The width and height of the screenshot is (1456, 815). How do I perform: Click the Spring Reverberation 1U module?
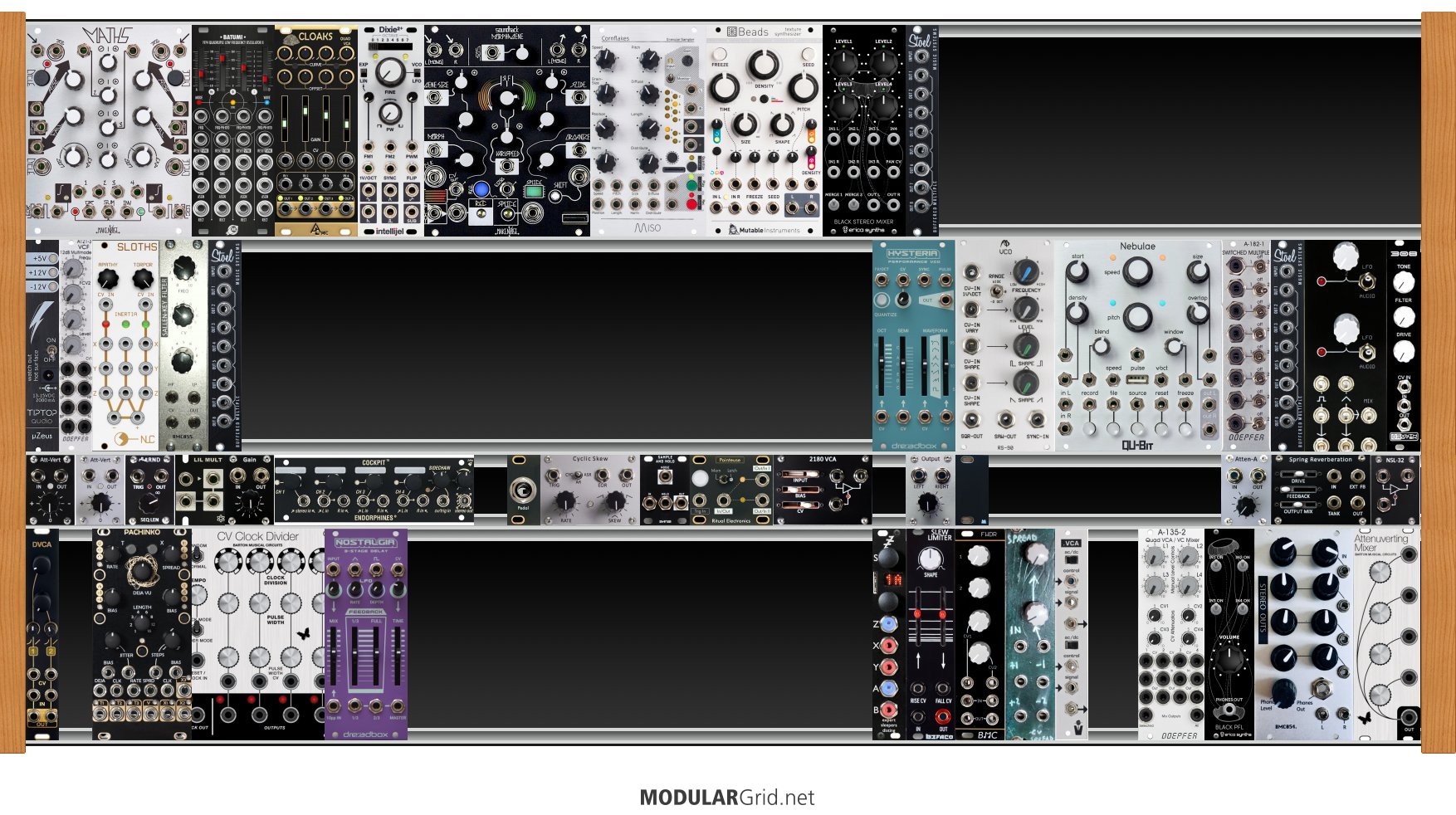point(1321,490)
